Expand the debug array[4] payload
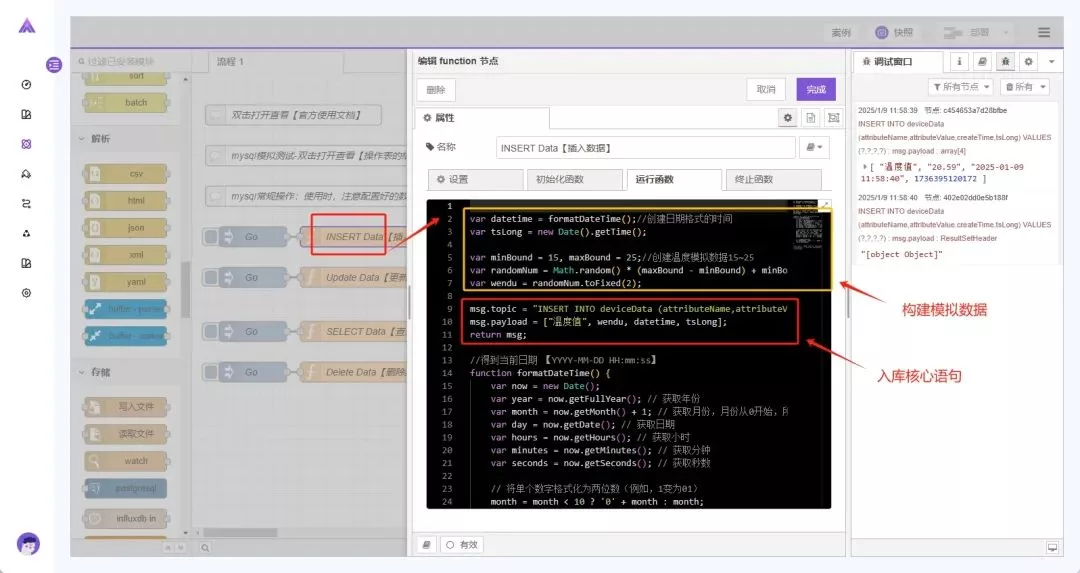 point(865,166)
